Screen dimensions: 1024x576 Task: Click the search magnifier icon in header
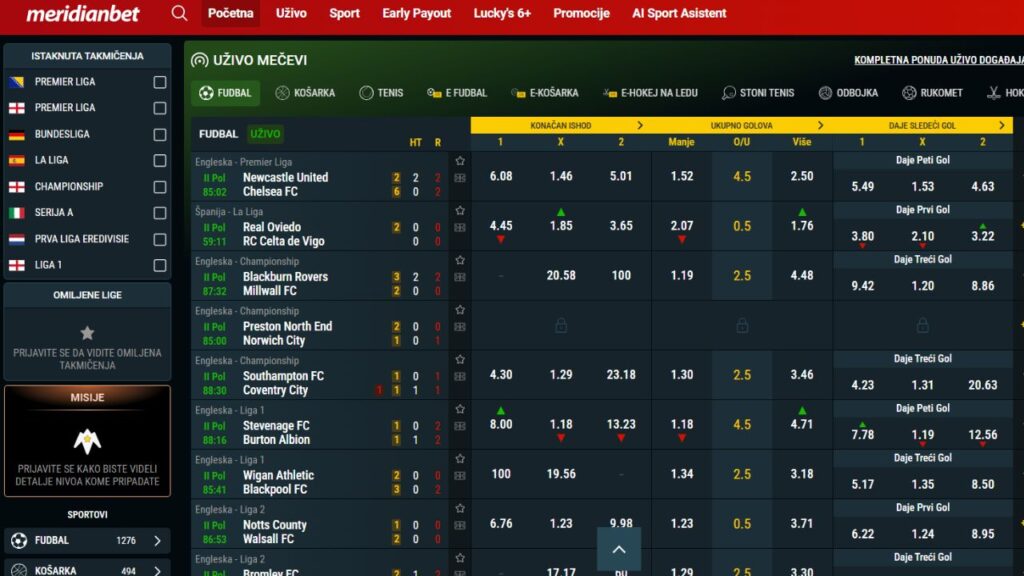pyautogui.click(x=179, y=13)
